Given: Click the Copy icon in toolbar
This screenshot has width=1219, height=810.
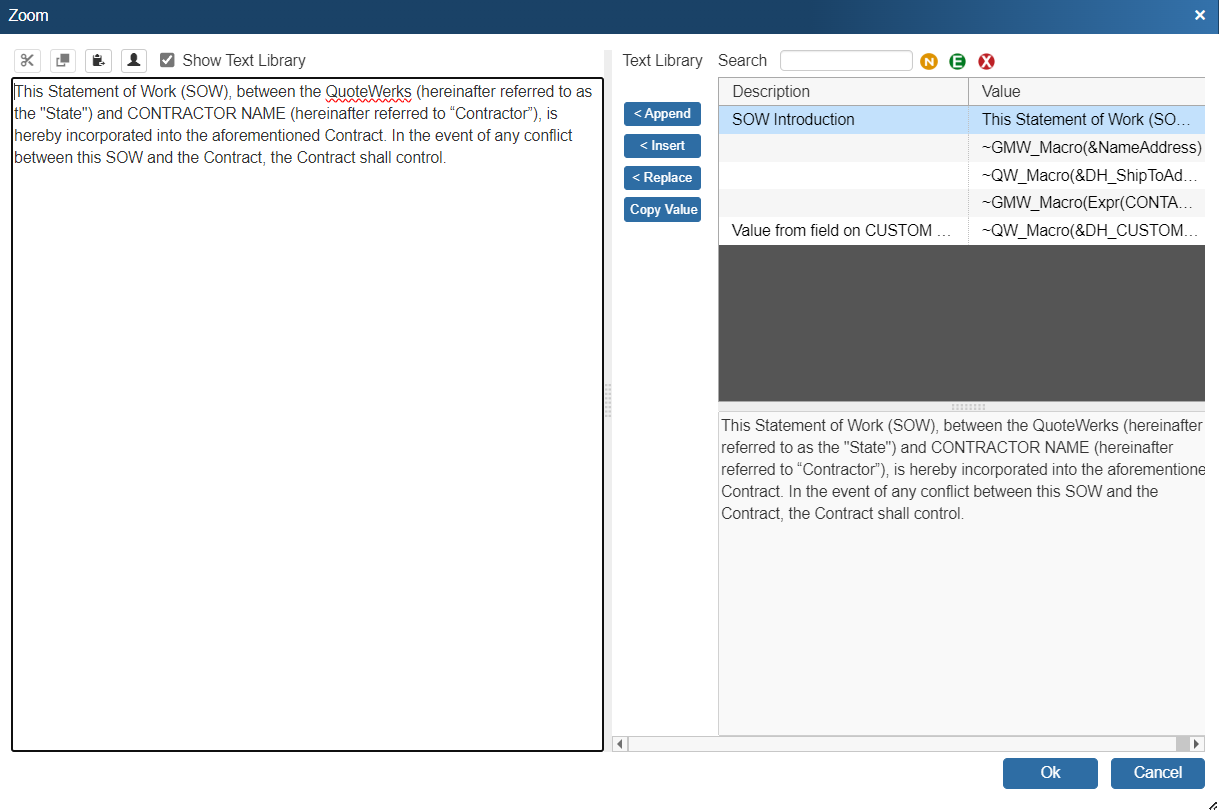Looking at the screenshot, I should [63, 61].
